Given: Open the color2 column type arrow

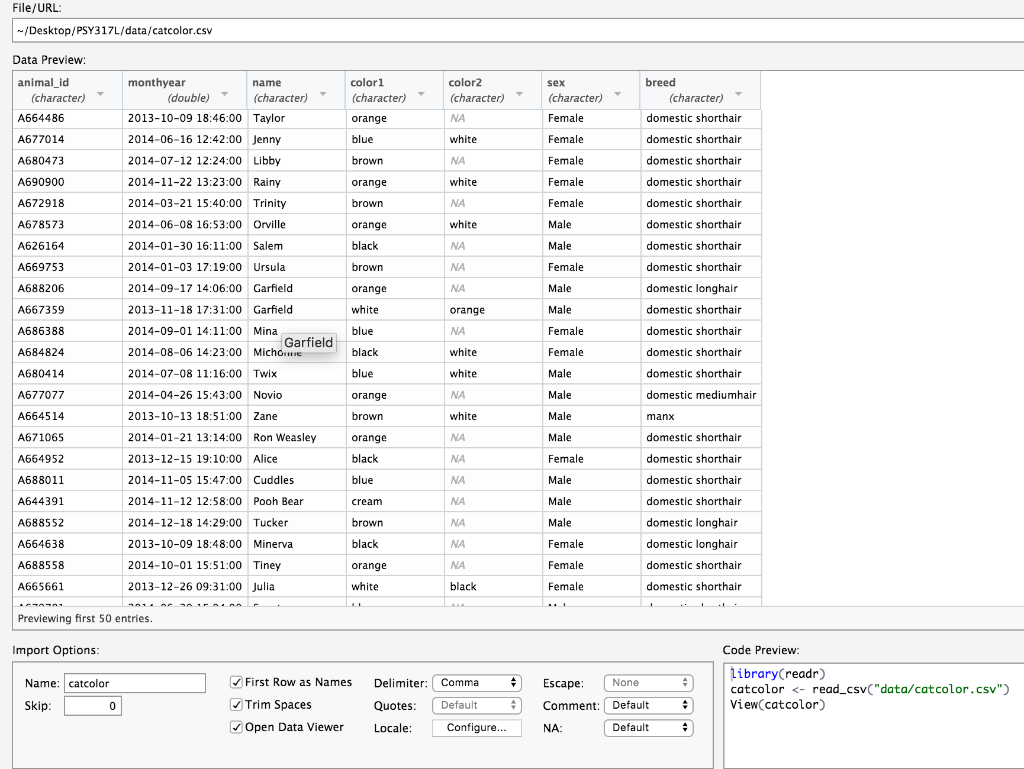Looking at the screenshot, I should coord(519,95).
